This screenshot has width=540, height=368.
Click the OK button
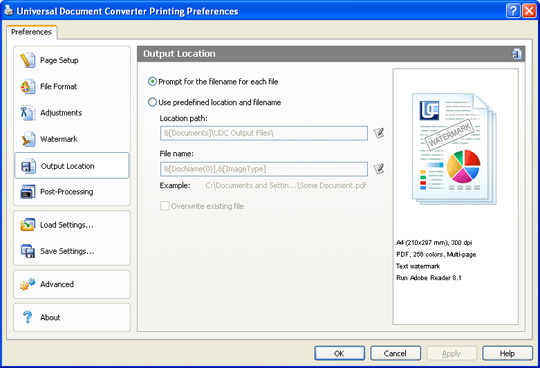(x=339, y=353)
